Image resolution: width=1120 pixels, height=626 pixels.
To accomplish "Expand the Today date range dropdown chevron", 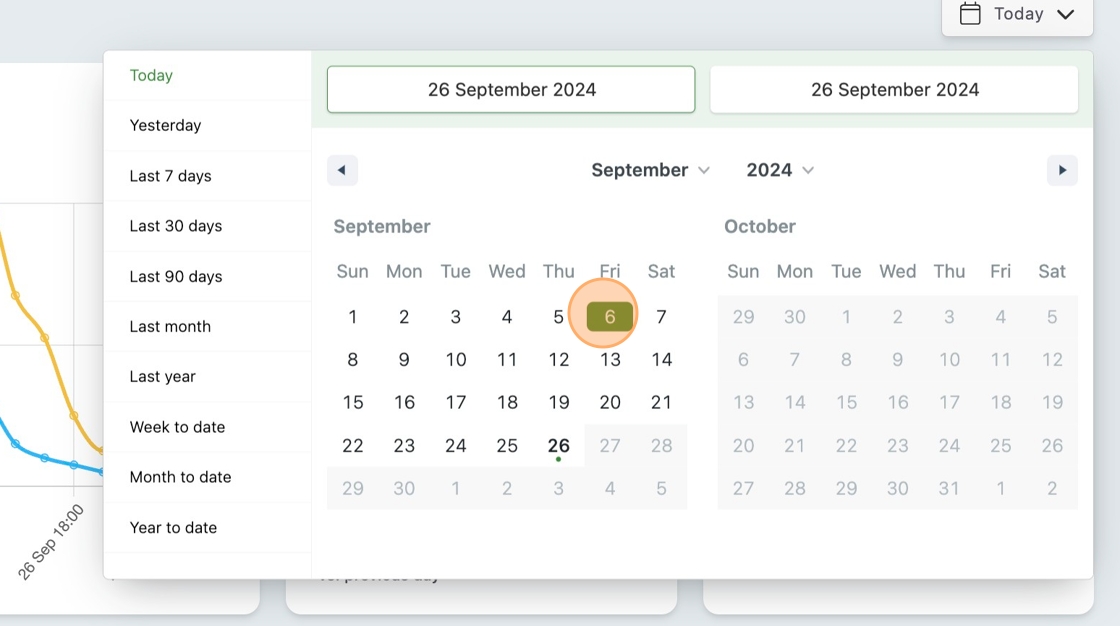I will (x=1065, y=14).
